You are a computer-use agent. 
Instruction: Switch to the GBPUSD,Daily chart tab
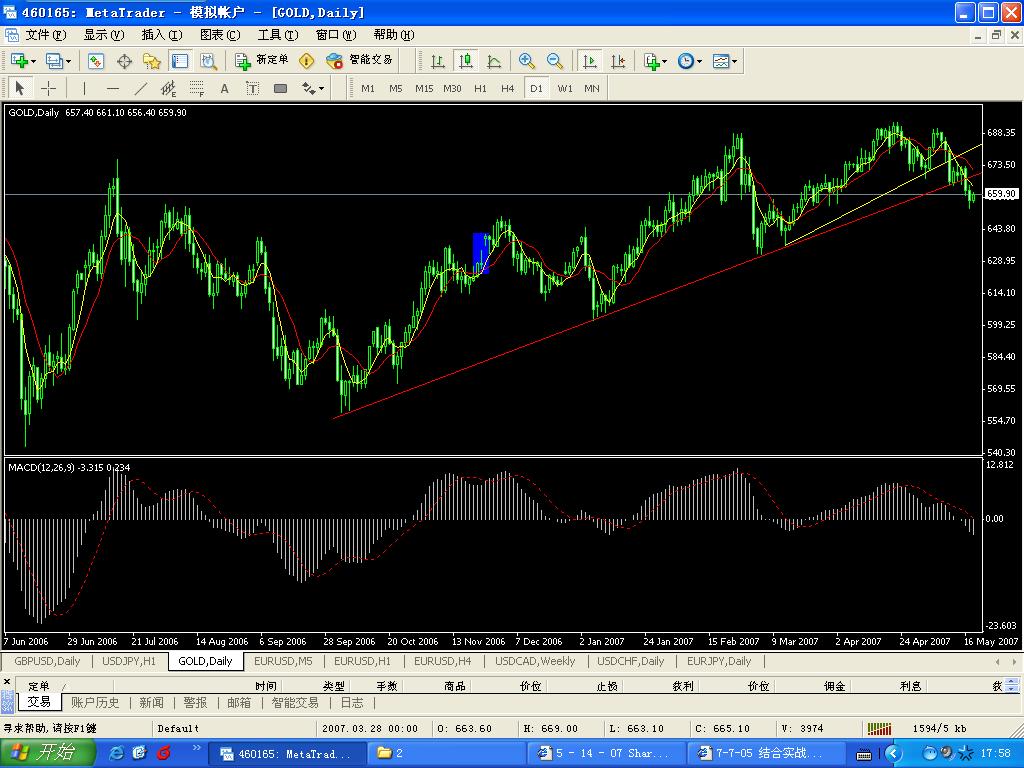click(47, 661)
